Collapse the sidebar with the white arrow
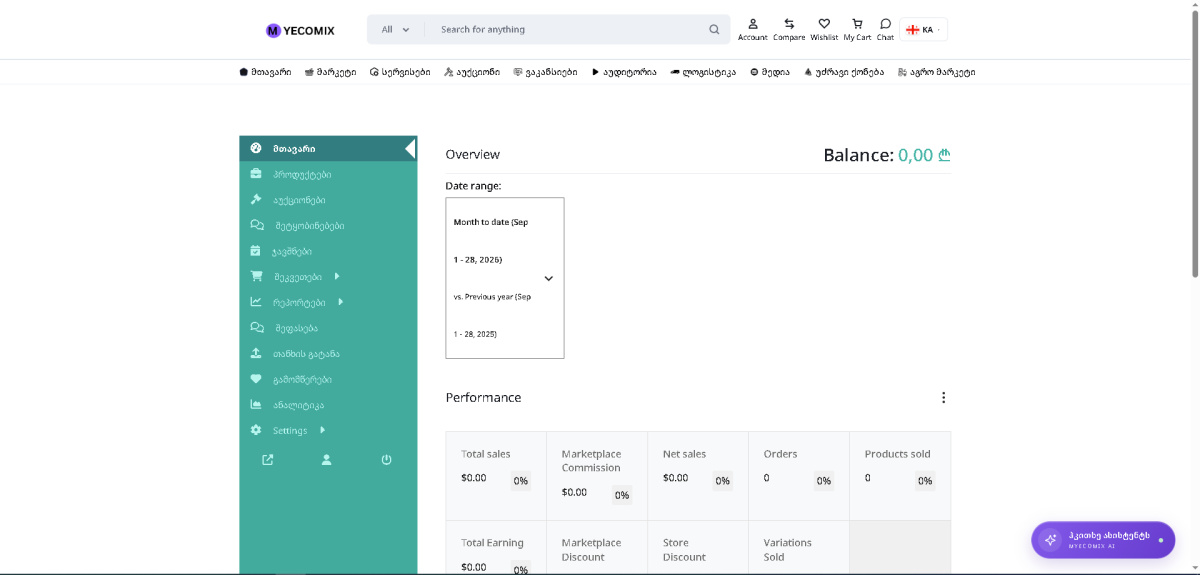The width and height of the screenshot is (1200, 575). (410, 149)
